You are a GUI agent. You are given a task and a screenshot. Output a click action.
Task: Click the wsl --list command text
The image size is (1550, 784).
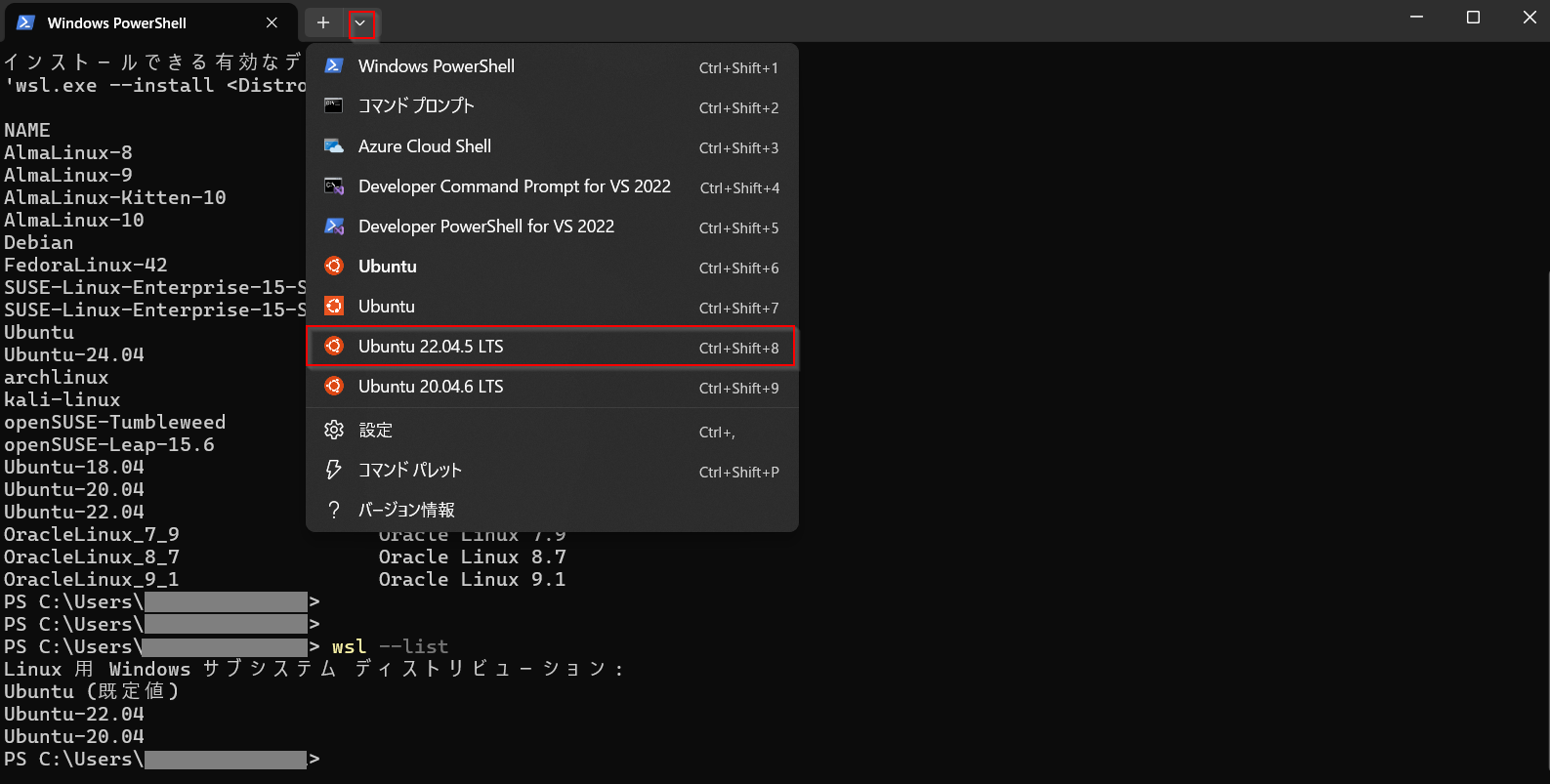point(390,646)
